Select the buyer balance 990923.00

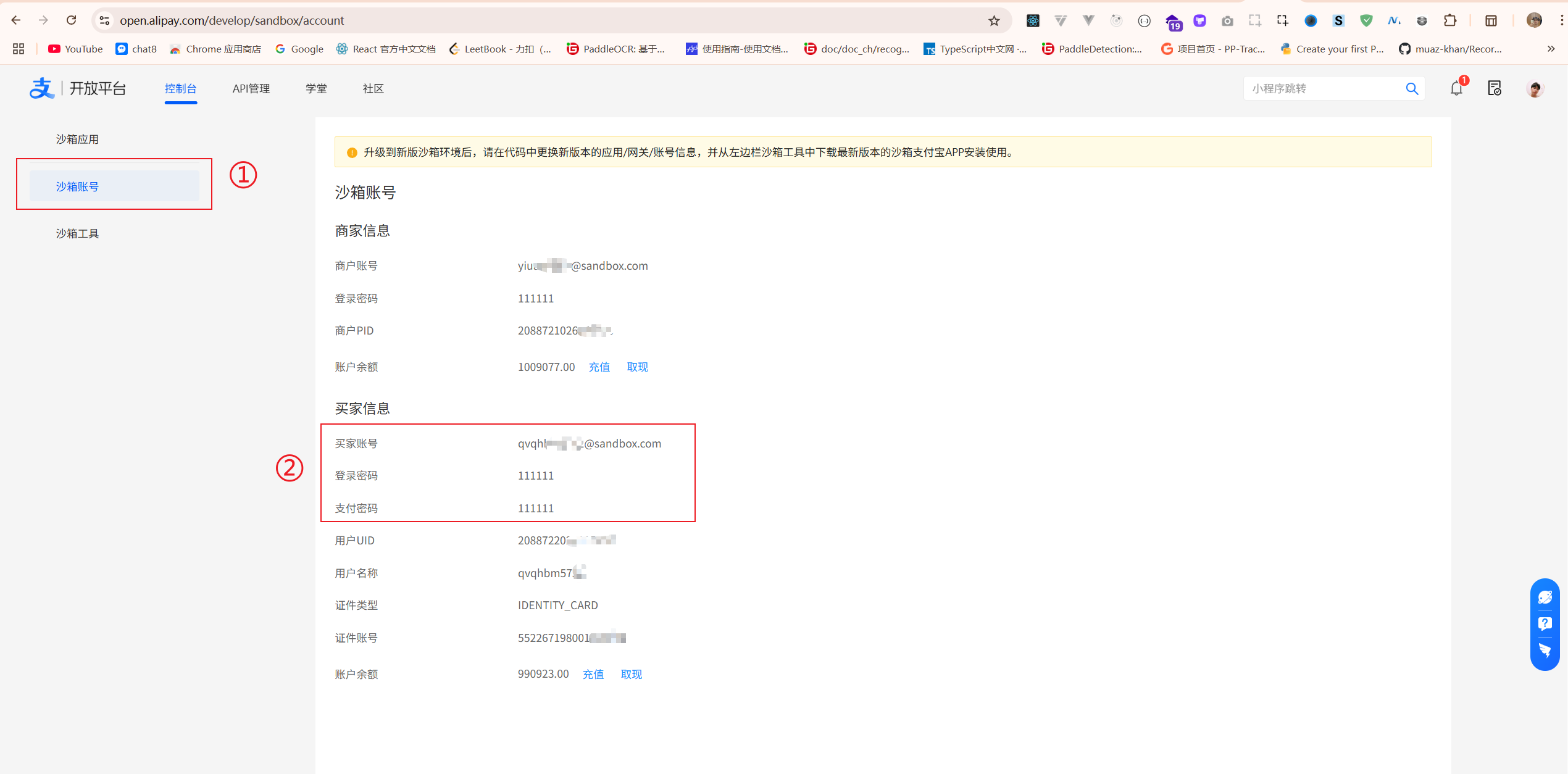click(543, 674)
